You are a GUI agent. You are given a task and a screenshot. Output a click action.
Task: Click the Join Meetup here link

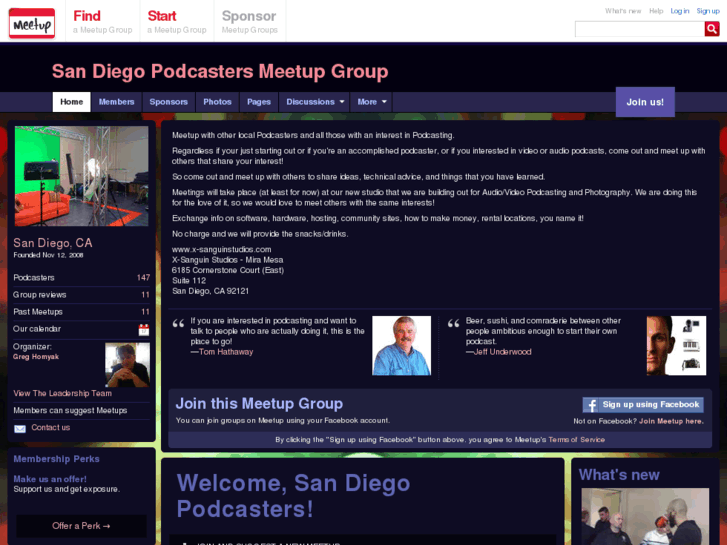(671, 421)
